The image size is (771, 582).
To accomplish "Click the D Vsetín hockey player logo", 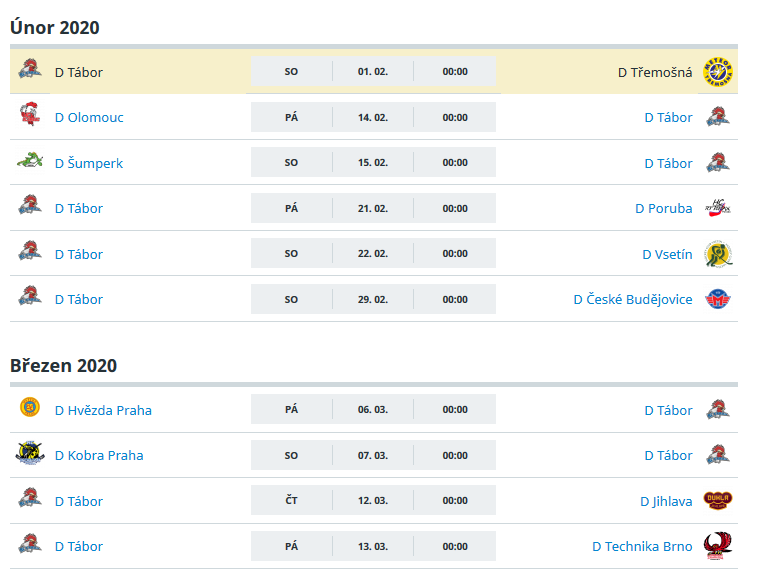I will tap(717, 254).
